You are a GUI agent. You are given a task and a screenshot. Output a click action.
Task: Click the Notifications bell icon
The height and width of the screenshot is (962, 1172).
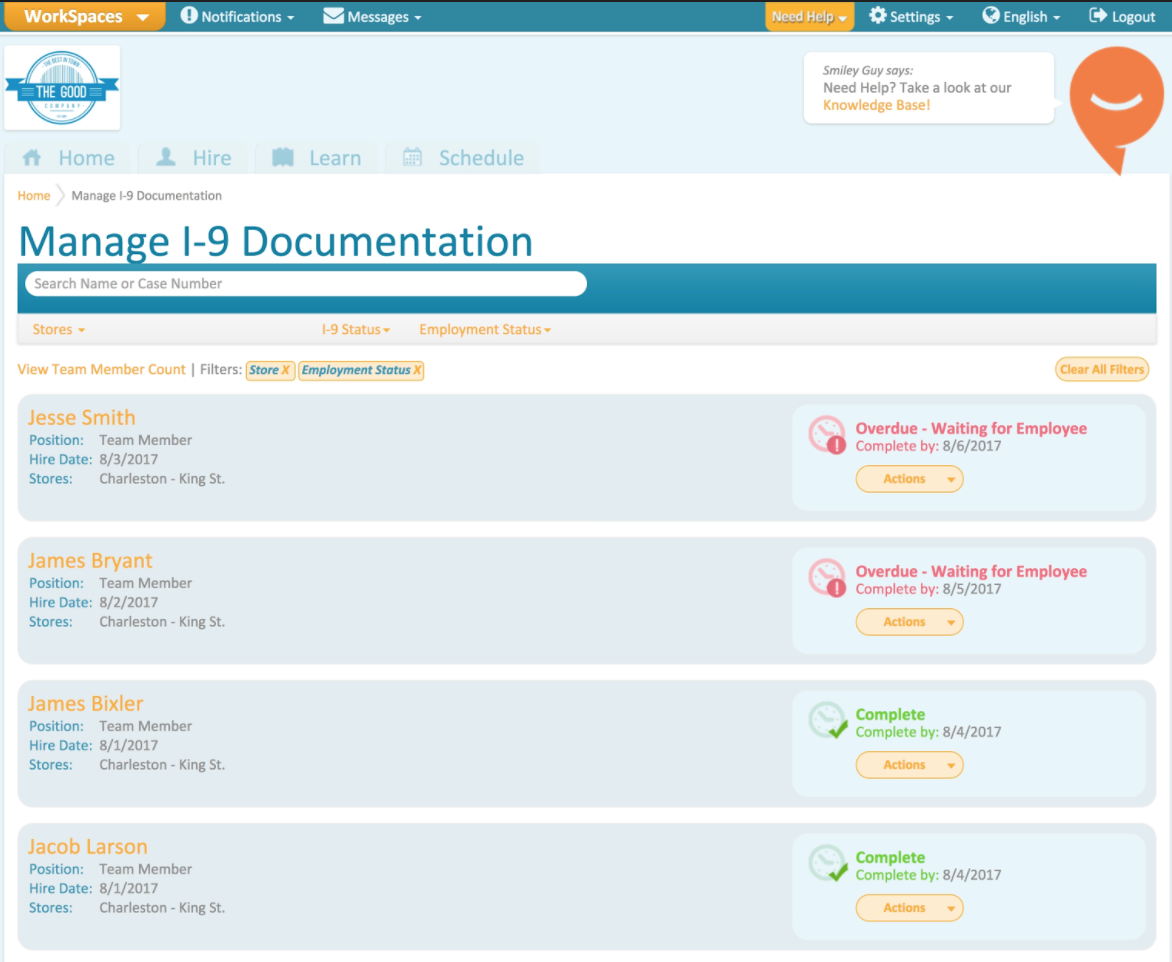(188, 15)
